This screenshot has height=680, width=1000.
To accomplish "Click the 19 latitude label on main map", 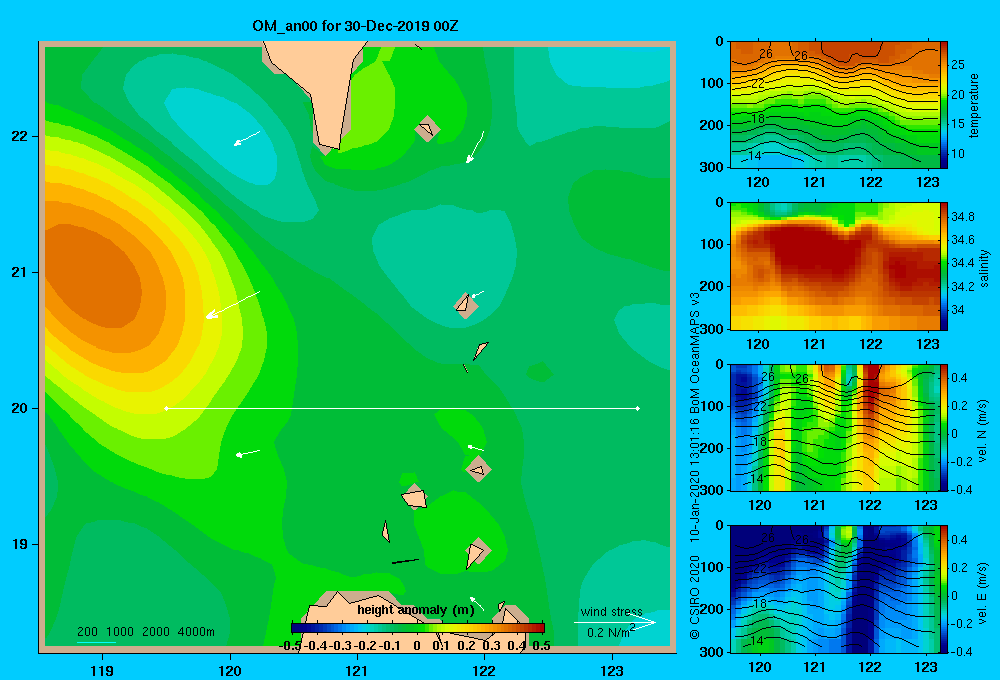I will click(x=20, y=544).
